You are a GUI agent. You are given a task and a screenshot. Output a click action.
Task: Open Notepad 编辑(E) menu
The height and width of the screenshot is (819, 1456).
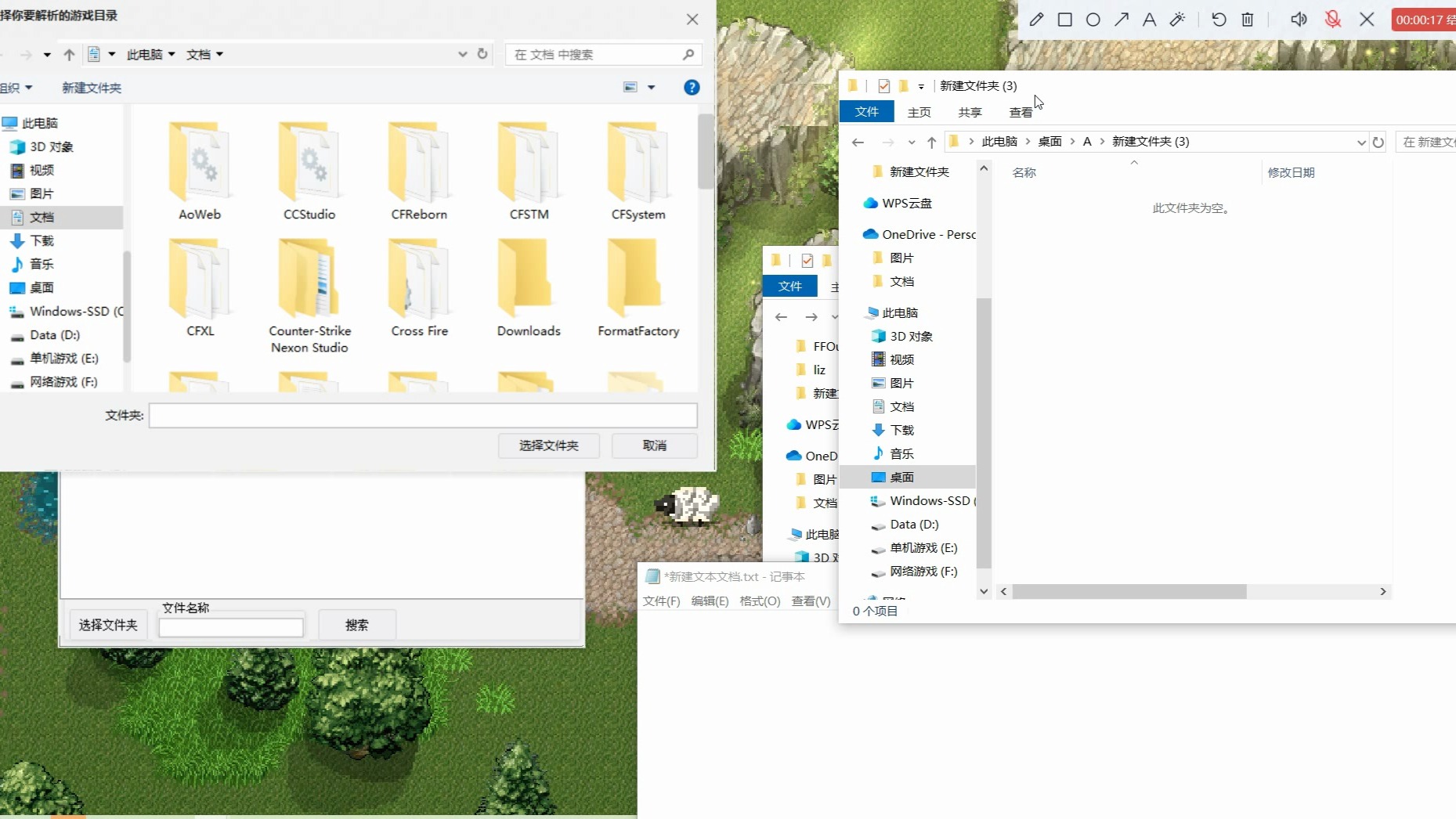click(710, 601)
